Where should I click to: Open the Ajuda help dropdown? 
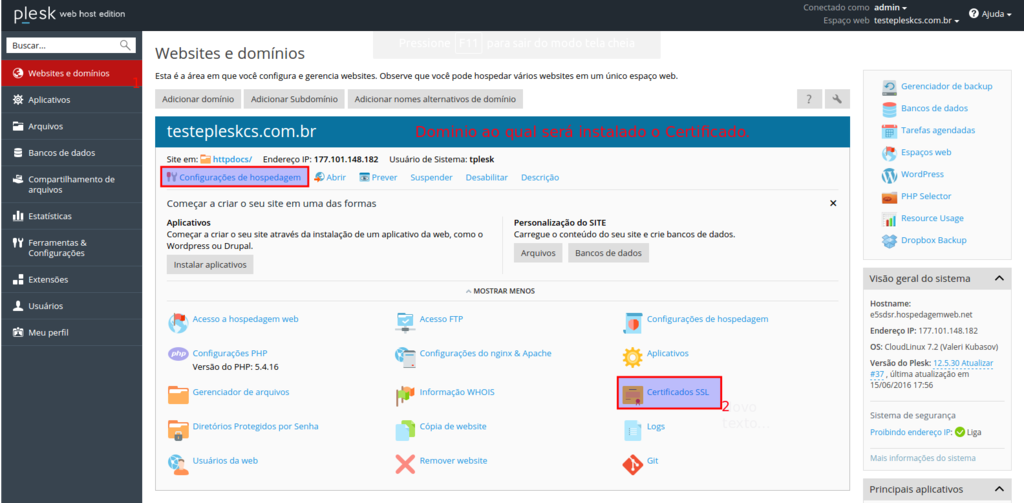(990, 14)
